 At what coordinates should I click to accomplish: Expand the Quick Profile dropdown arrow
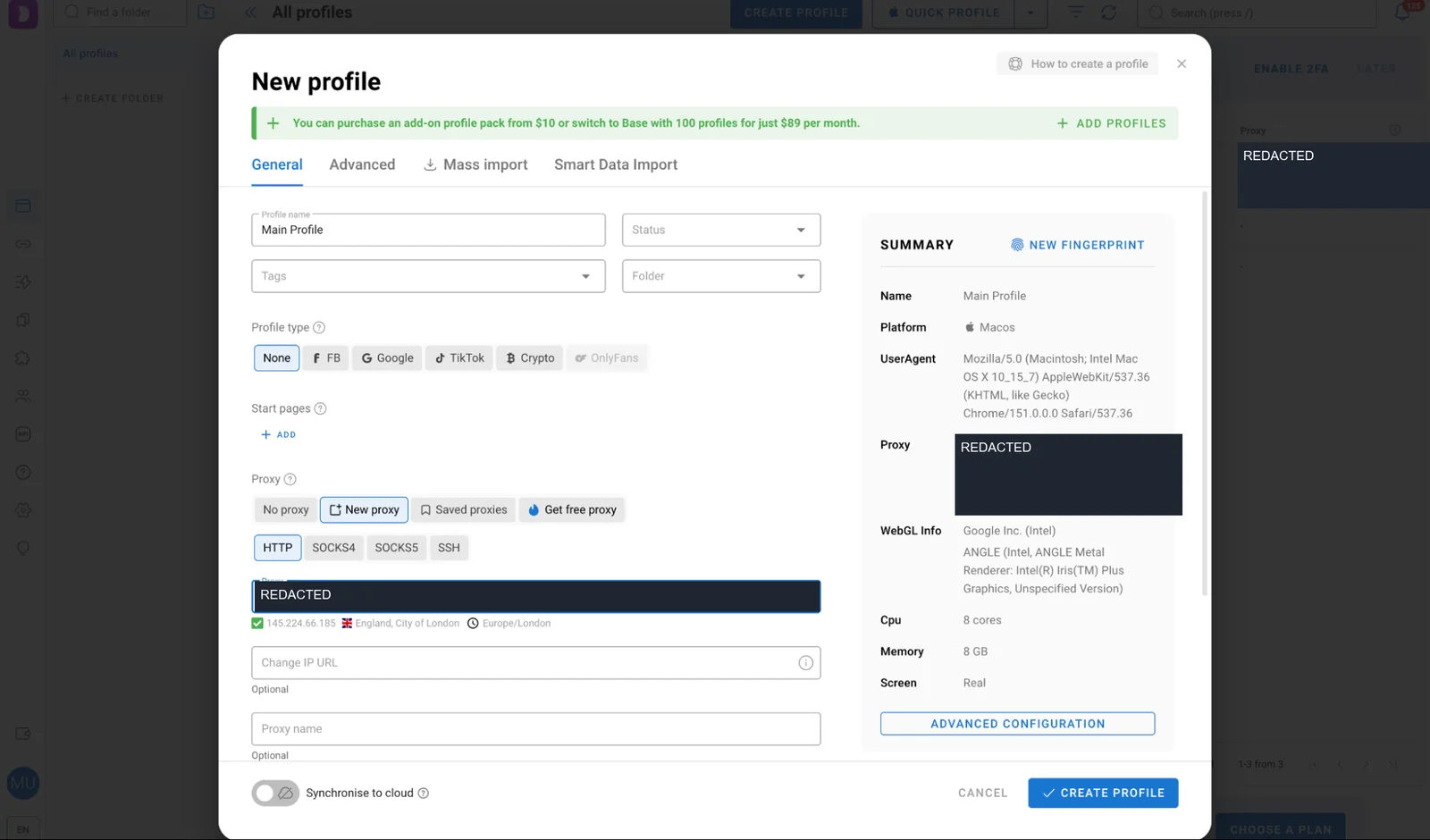pos(1030,13)
